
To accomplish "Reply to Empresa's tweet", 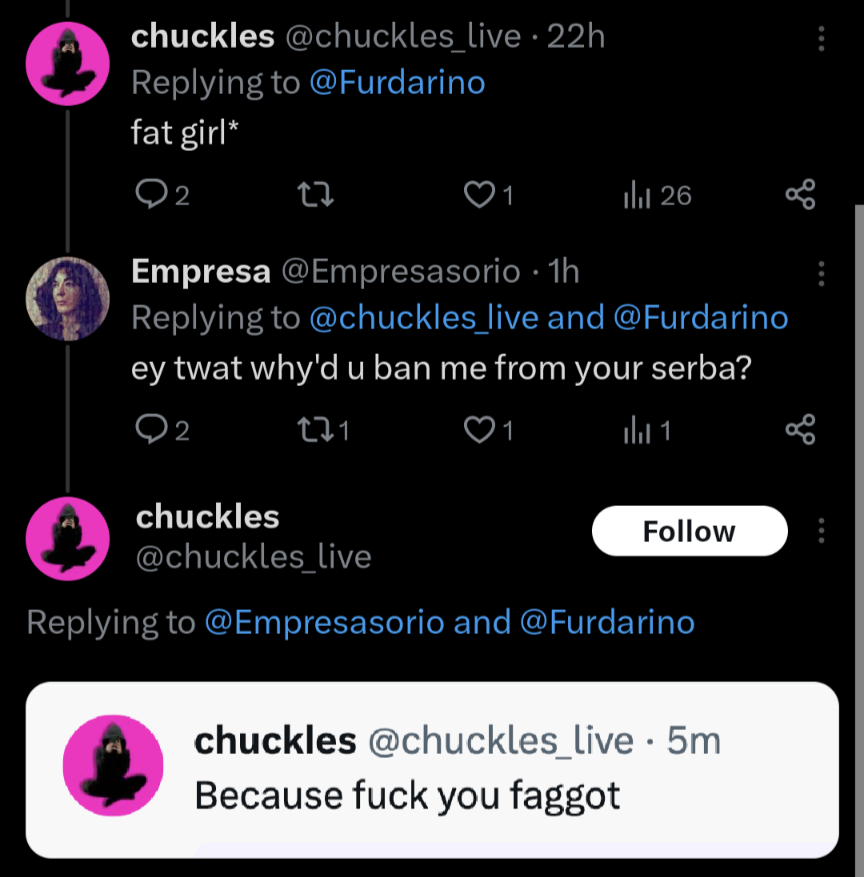I will pos(149,430).
